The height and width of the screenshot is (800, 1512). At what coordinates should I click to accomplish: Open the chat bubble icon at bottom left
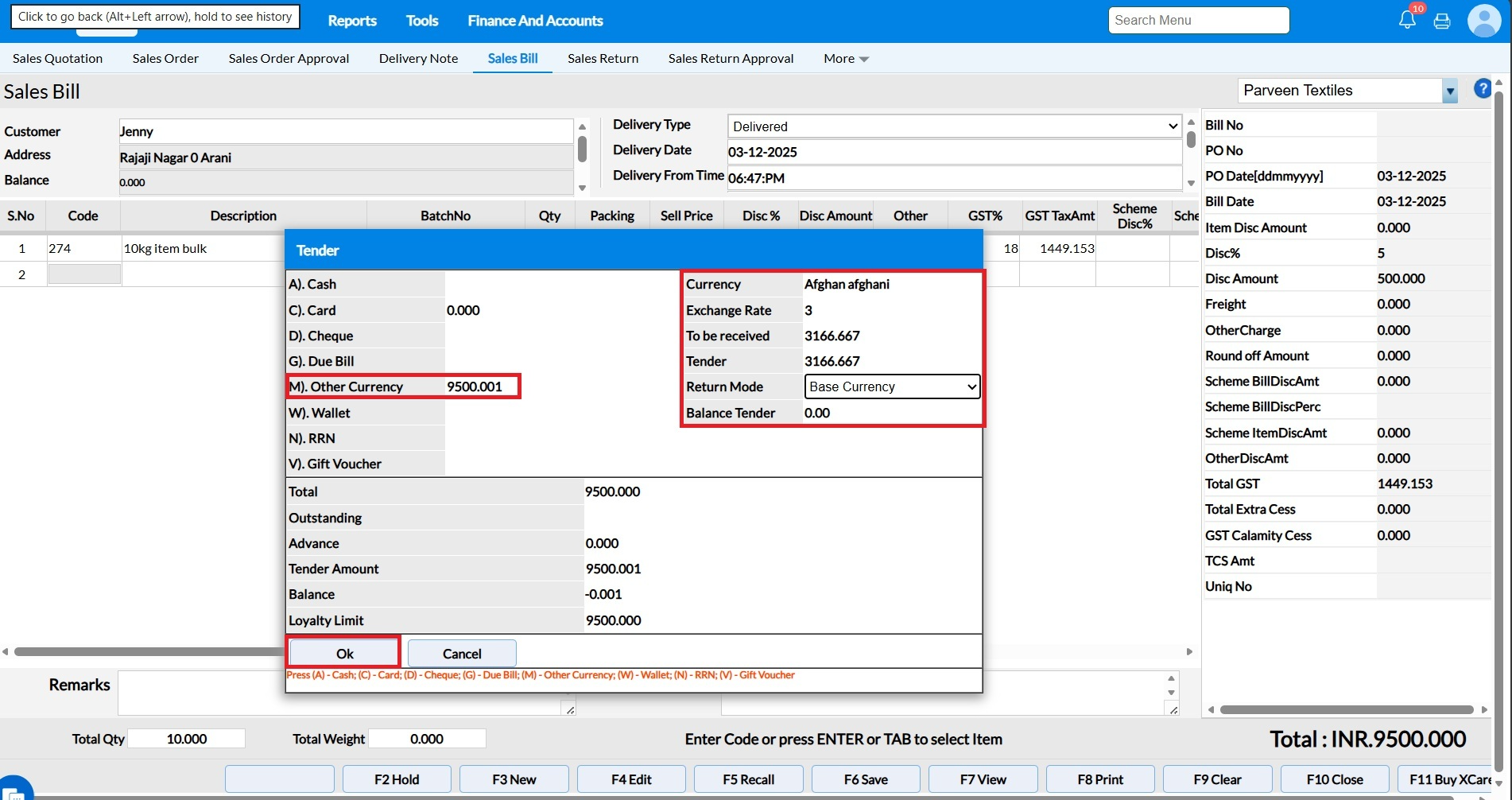tap(16, 790)
